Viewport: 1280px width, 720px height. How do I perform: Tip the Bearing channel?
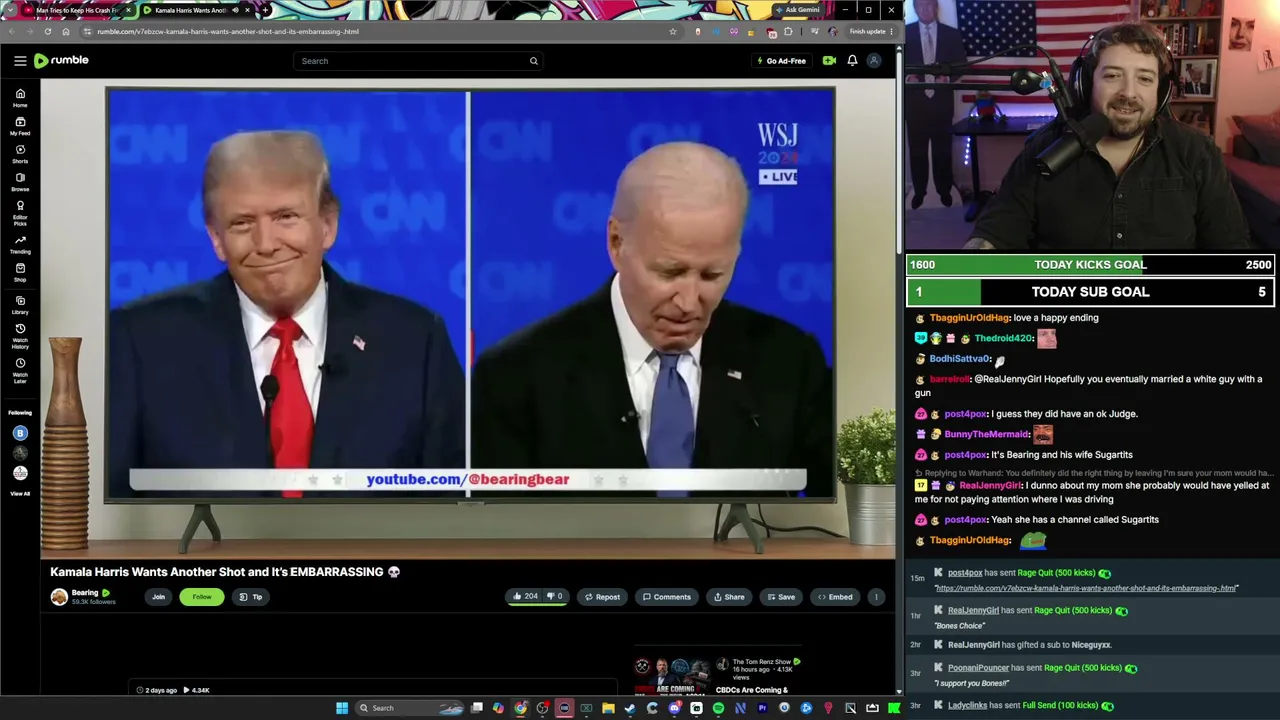(251, 597)
